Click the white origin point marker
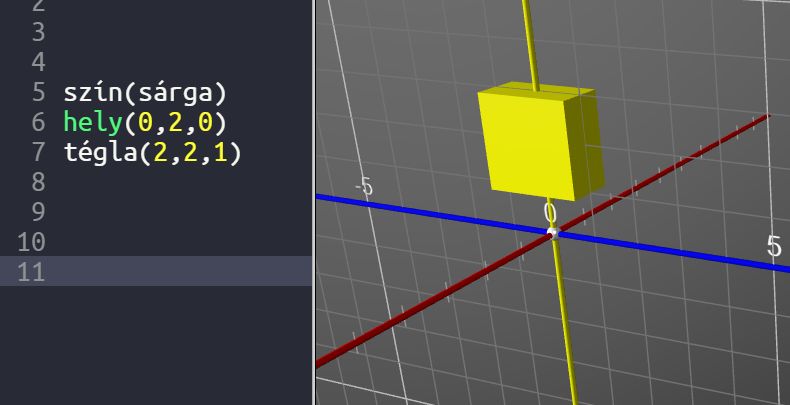Image resolution: width=790 pixels, height=405 pixels. pos(551,234)
